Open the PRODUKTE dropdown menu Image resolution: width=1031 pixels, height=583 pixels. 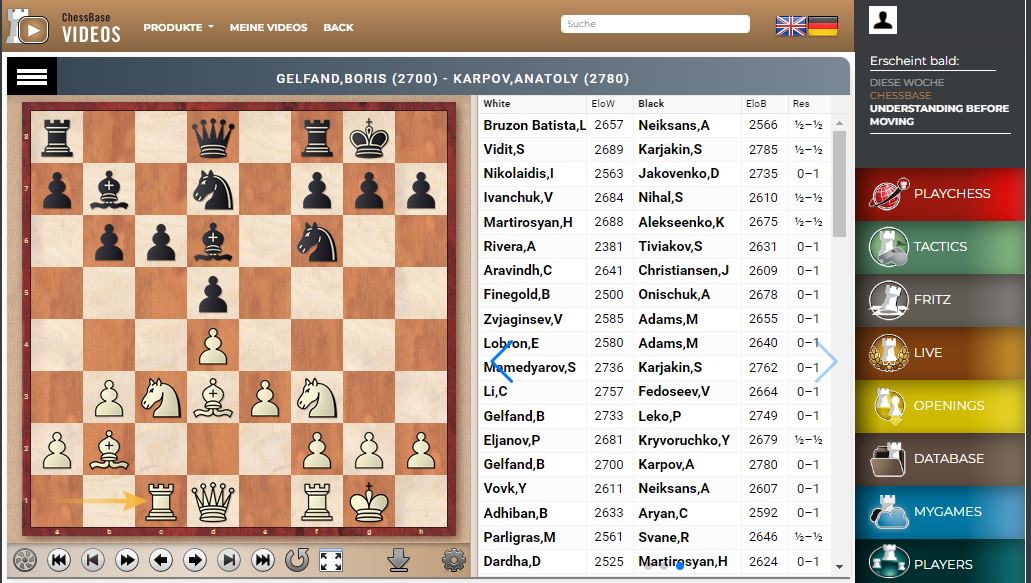point(177,28)
